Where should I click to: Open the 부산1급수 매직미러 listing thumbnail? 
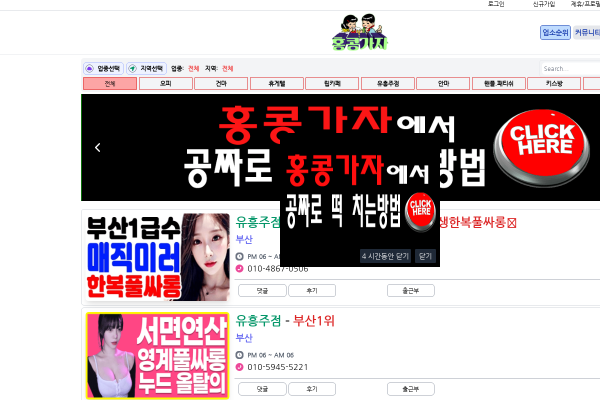click(x=158, y=257)
